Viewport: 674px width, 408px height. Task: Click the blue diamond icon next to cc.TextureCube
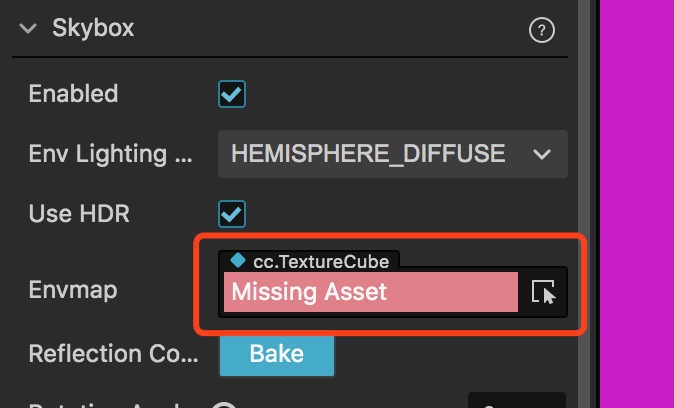pos(237,260)
